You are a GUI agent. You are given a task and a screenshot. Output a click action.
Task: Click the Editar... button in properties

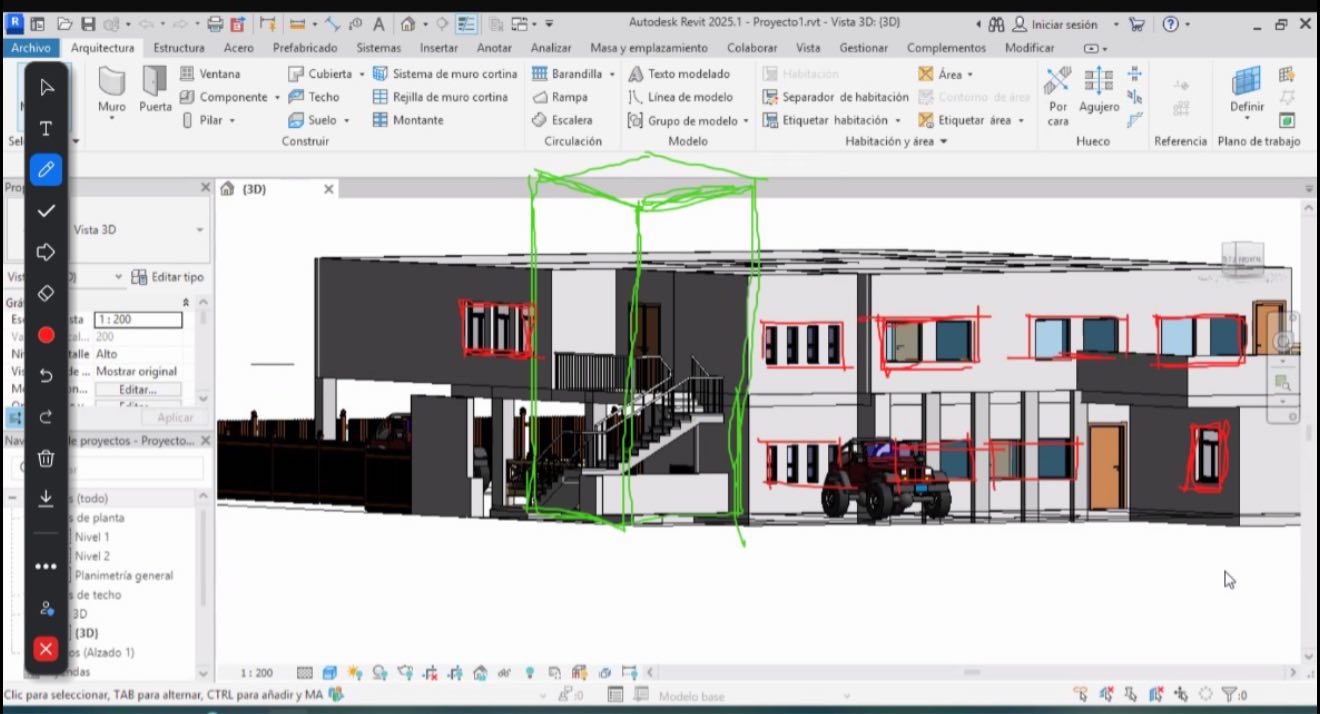tap(139, 389)
